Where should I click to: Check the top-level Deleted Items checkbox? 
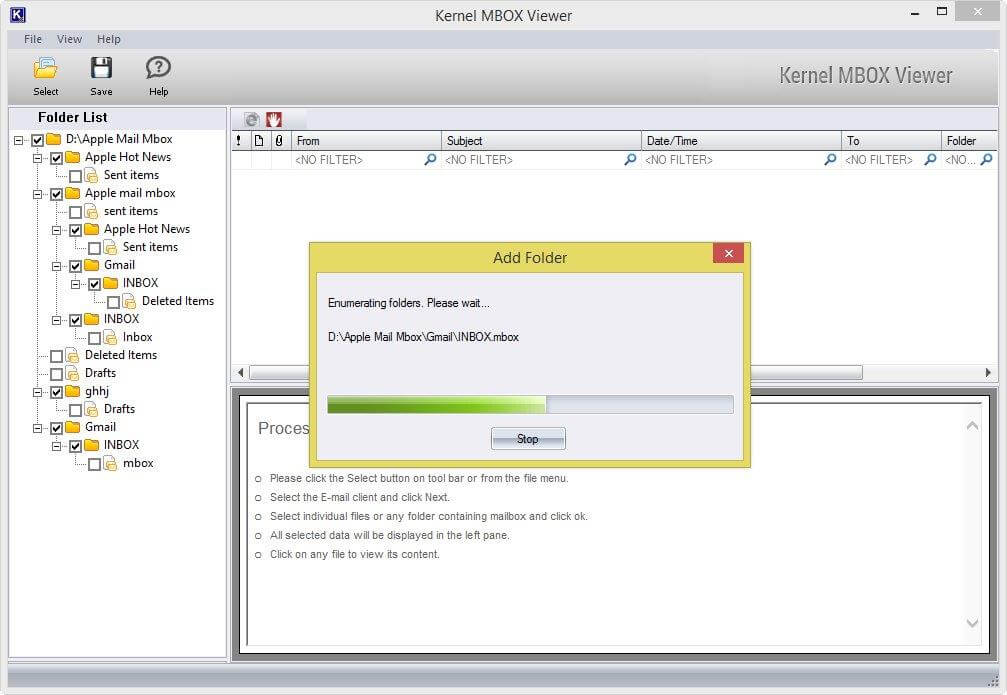pyautogui.click(x=57, y=356)
